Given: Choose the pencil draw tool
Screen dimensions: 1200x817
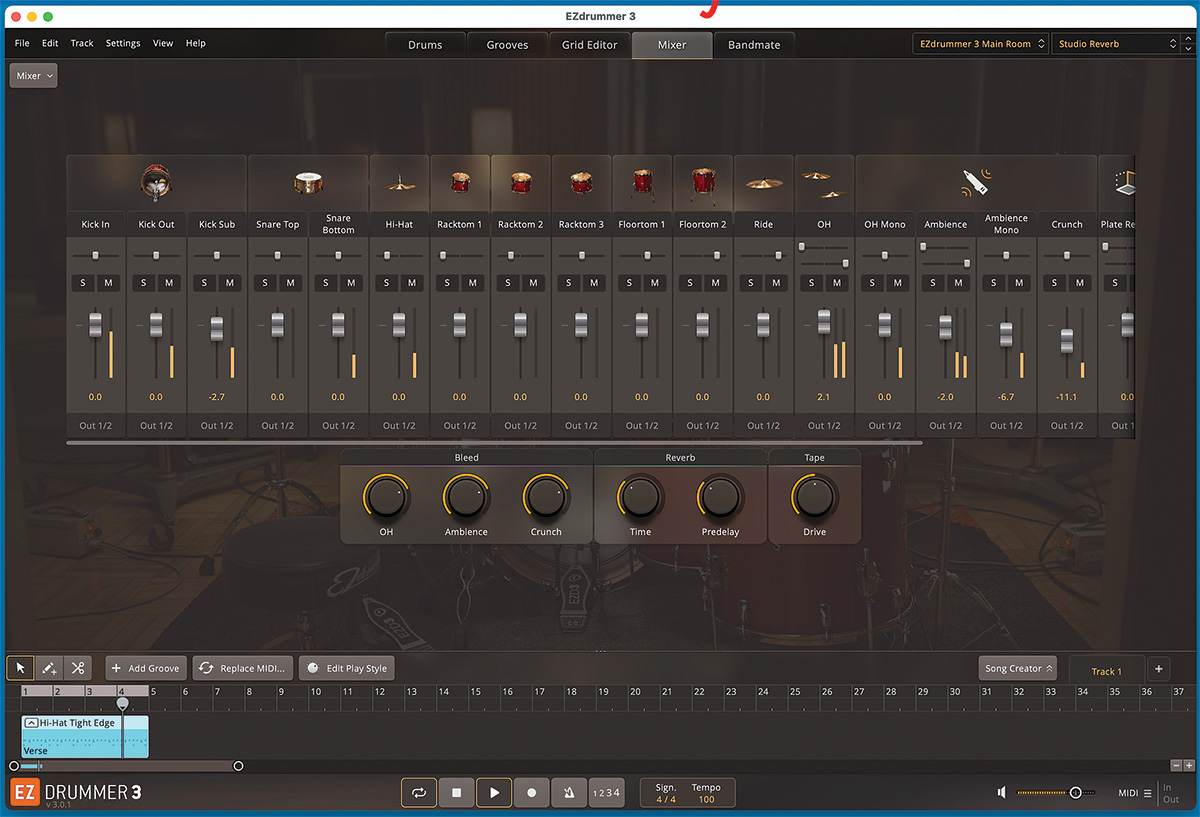Looking at the screenshot, I should pos(48,667).
